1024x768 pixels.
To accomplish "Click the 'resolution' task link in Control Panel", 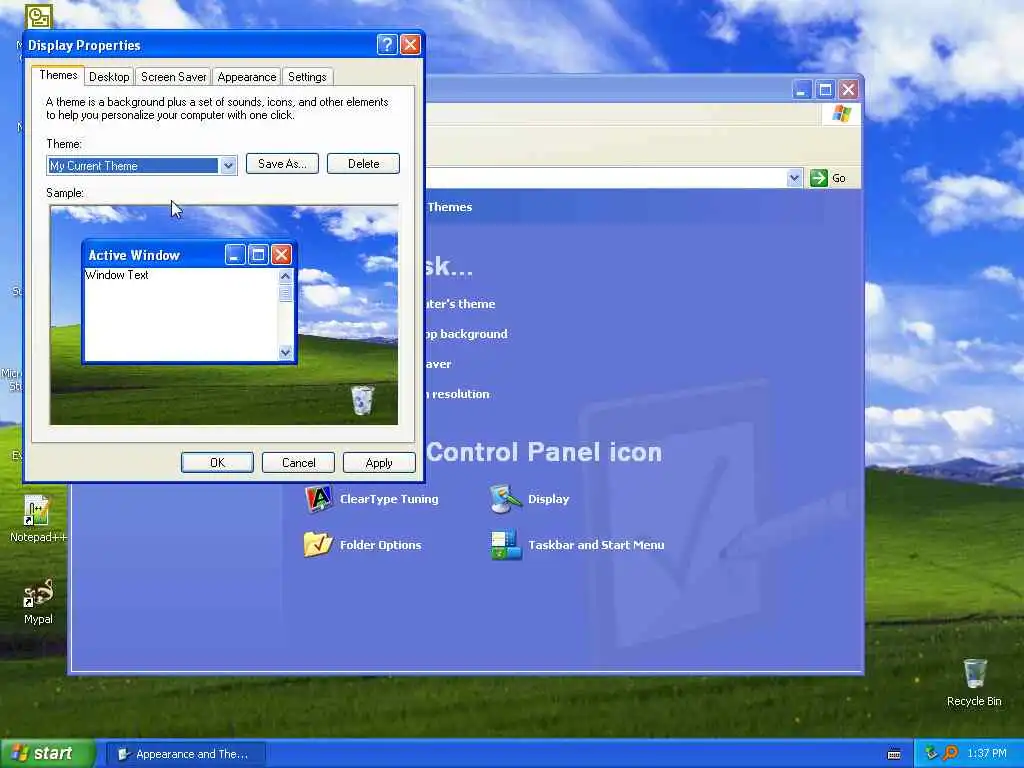I will 460,394.
